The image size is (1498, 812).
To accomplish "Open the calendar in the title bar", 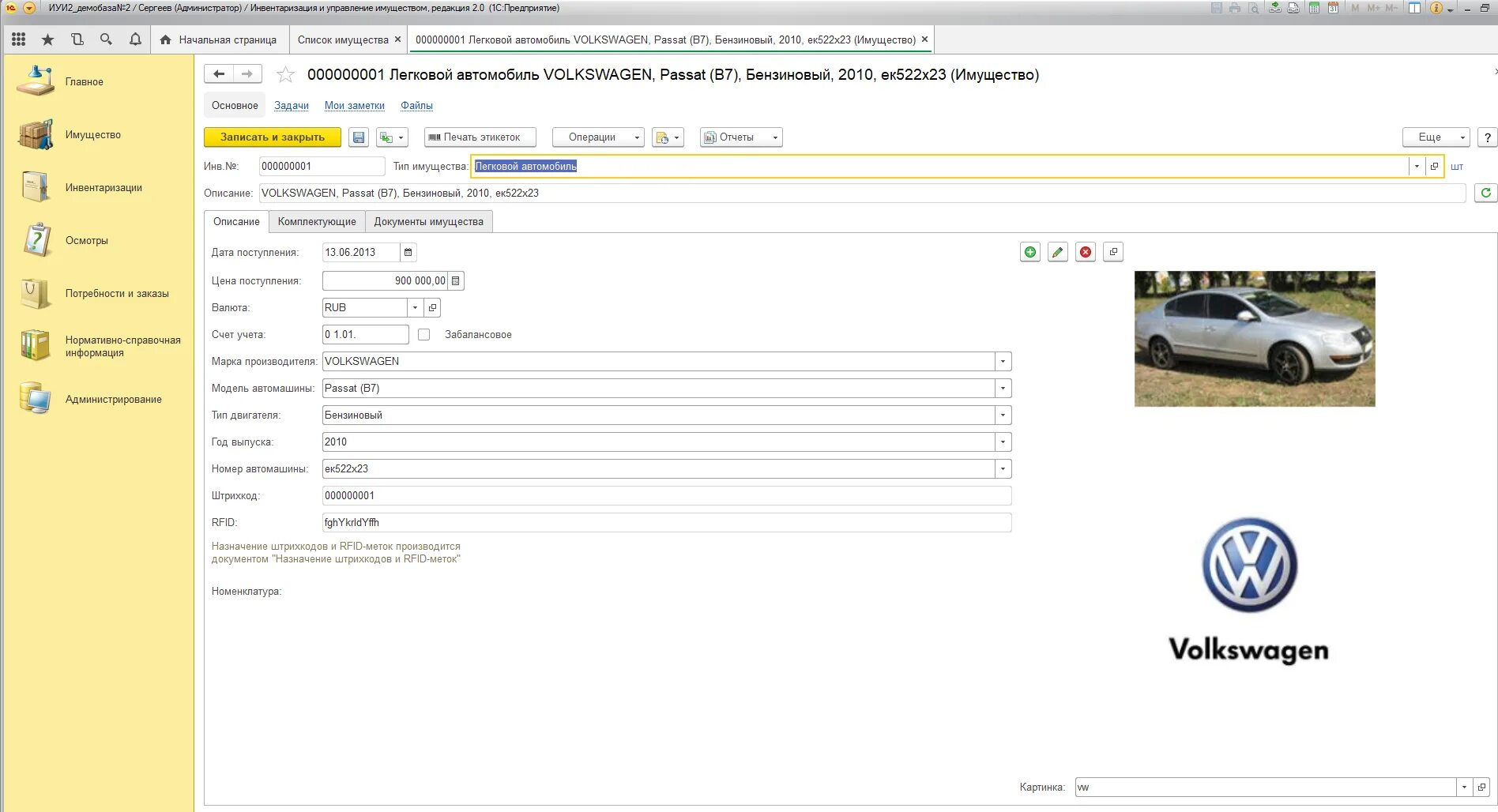I will click(x=1333, y=8).
